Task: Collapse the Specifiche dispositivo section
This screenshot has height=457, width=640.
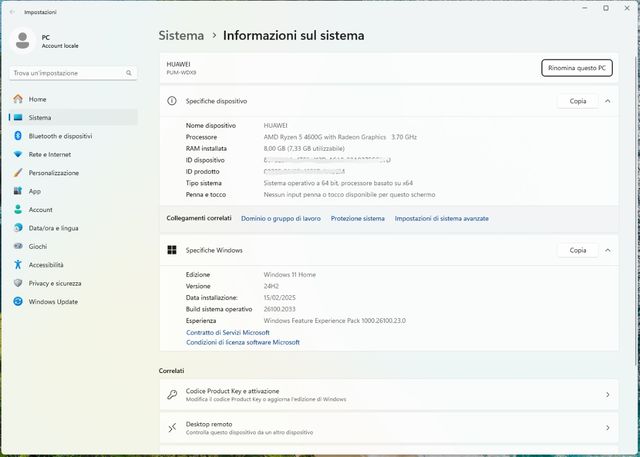Action: coord(607,101)
